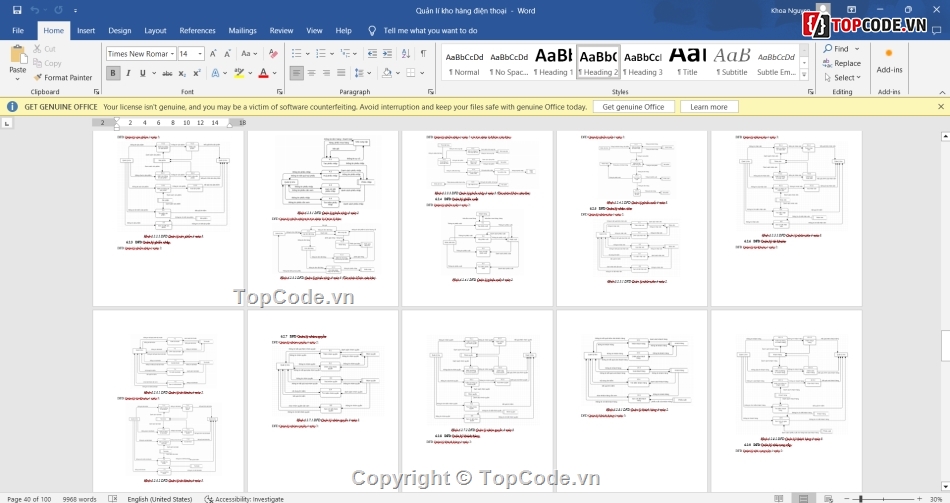Switch to the Layout tab
Image resolution: width=950 pixels, height=503 pixels.
coord(155,30)
